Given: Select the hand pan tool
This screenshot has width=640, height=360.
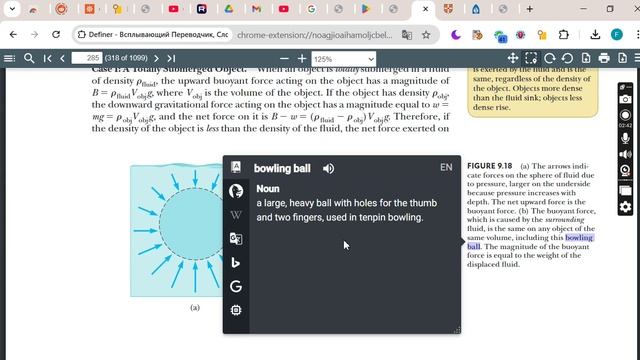Looking at the screenshot, I should coord(513,58).
